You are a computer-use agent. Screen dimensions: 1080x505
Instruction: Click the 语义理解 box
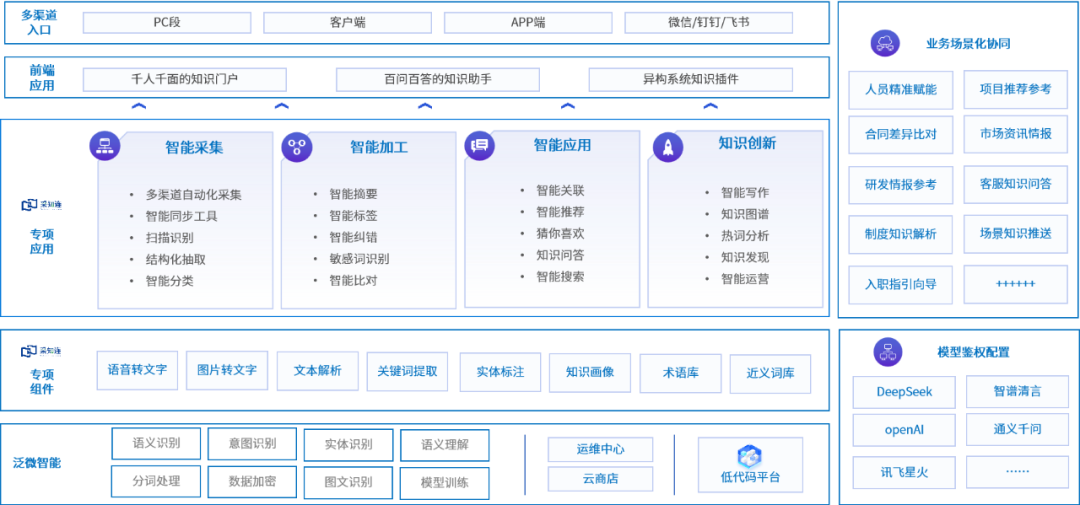tap(445, 445)
